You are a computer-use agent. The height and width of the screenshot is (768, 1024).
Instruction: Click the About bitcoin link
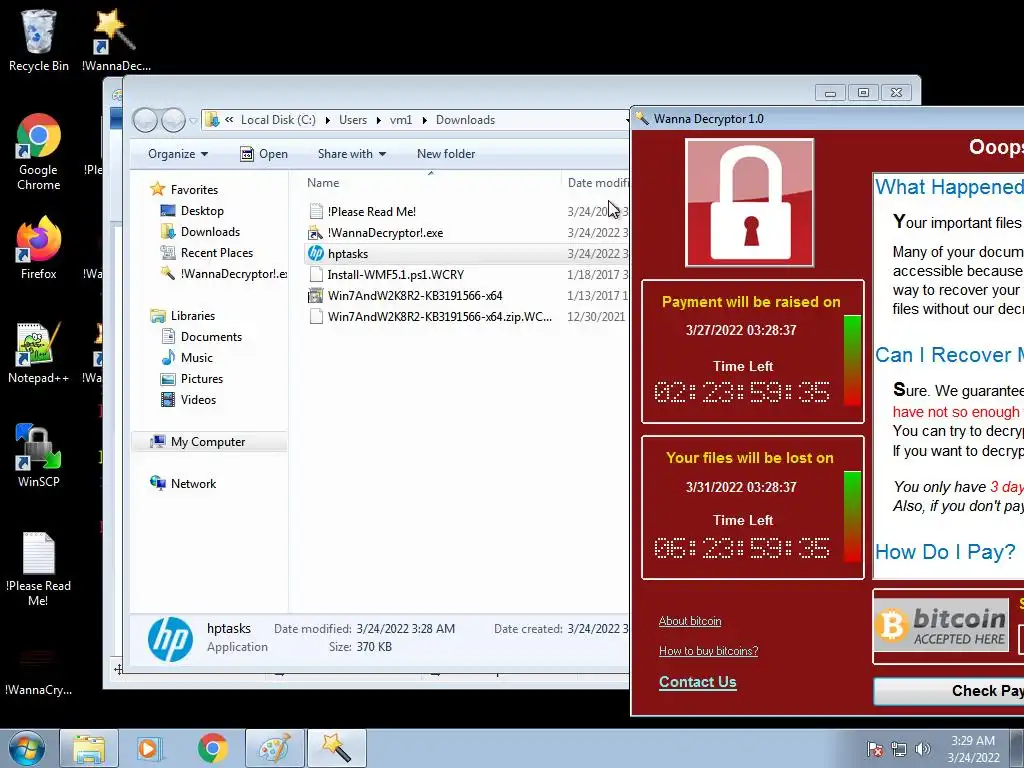click(x=690, y=621)
